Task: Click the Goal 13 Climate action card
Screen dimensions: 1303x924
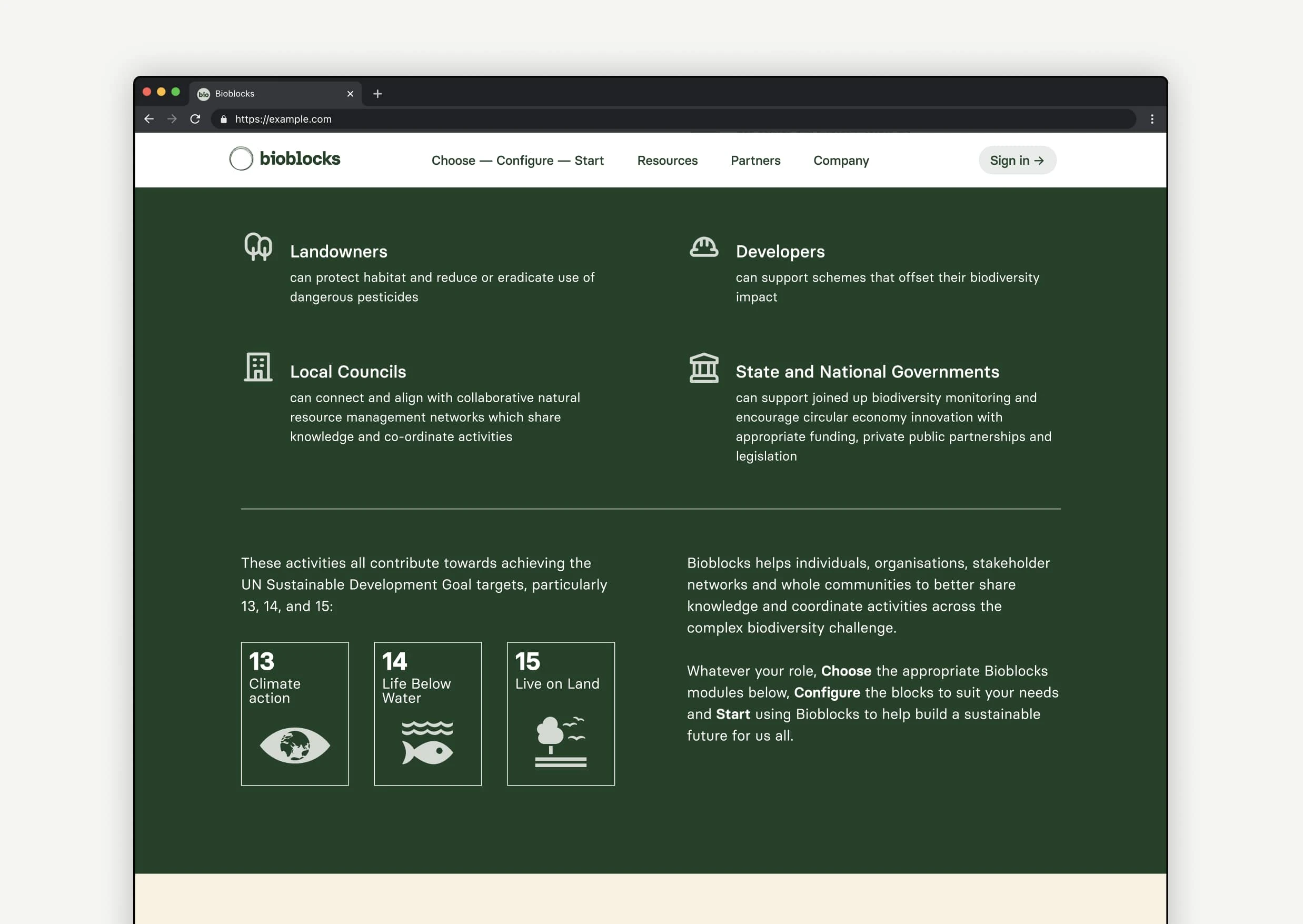Action: click(294, 713)
